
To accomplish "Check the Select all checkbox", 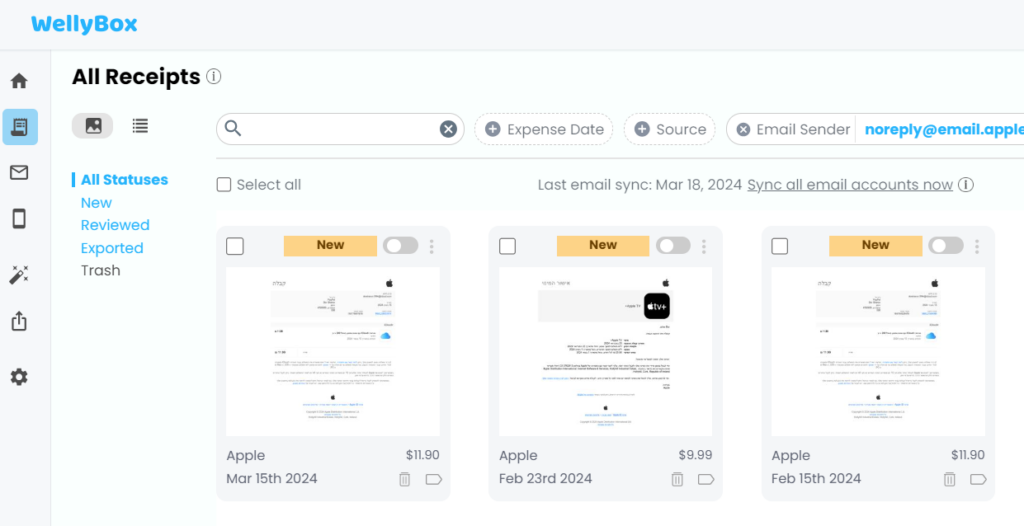I will pyautogui.click(x=224, y=185).
